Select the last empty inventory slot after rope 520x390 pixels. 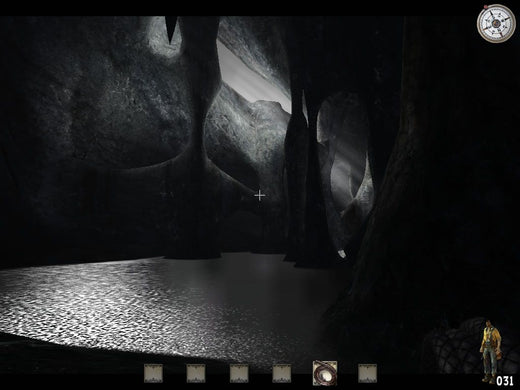pos(368,373)
